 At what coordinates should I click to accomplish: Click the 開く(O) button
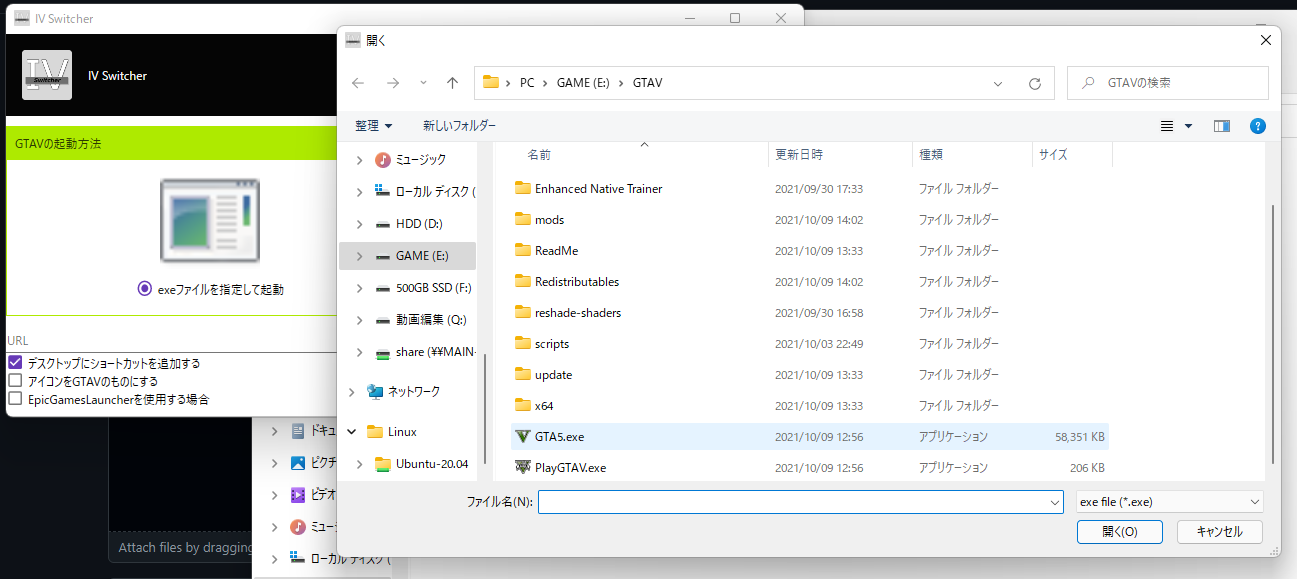pyautogui.click(x=1119, y=532)
